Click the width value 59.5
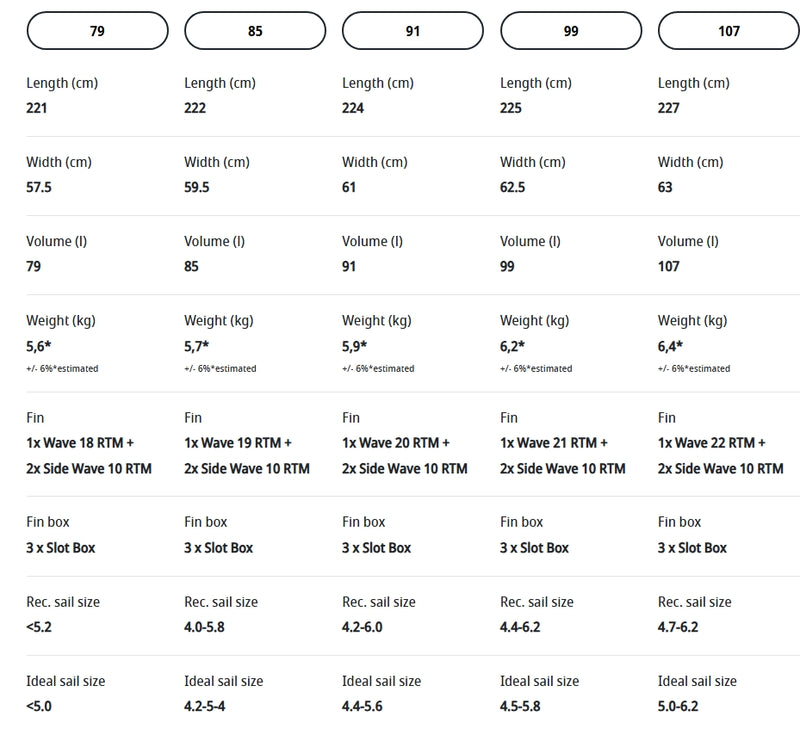800x729 pixels. point(198,187)
